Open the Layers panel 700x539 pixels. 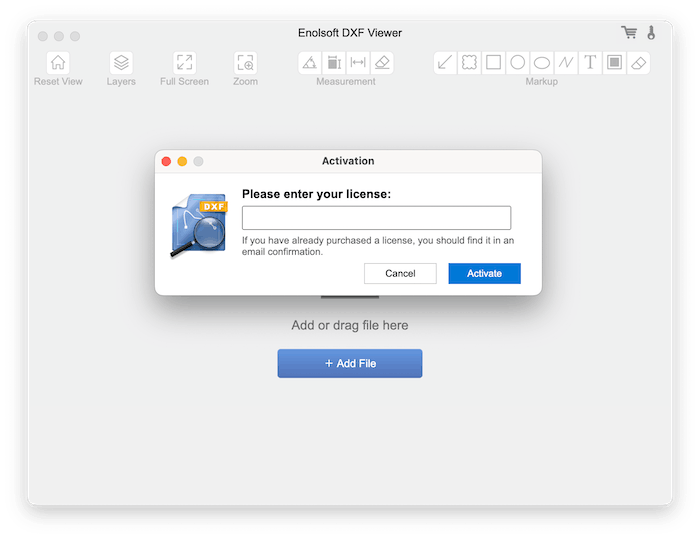pos(121,63)
